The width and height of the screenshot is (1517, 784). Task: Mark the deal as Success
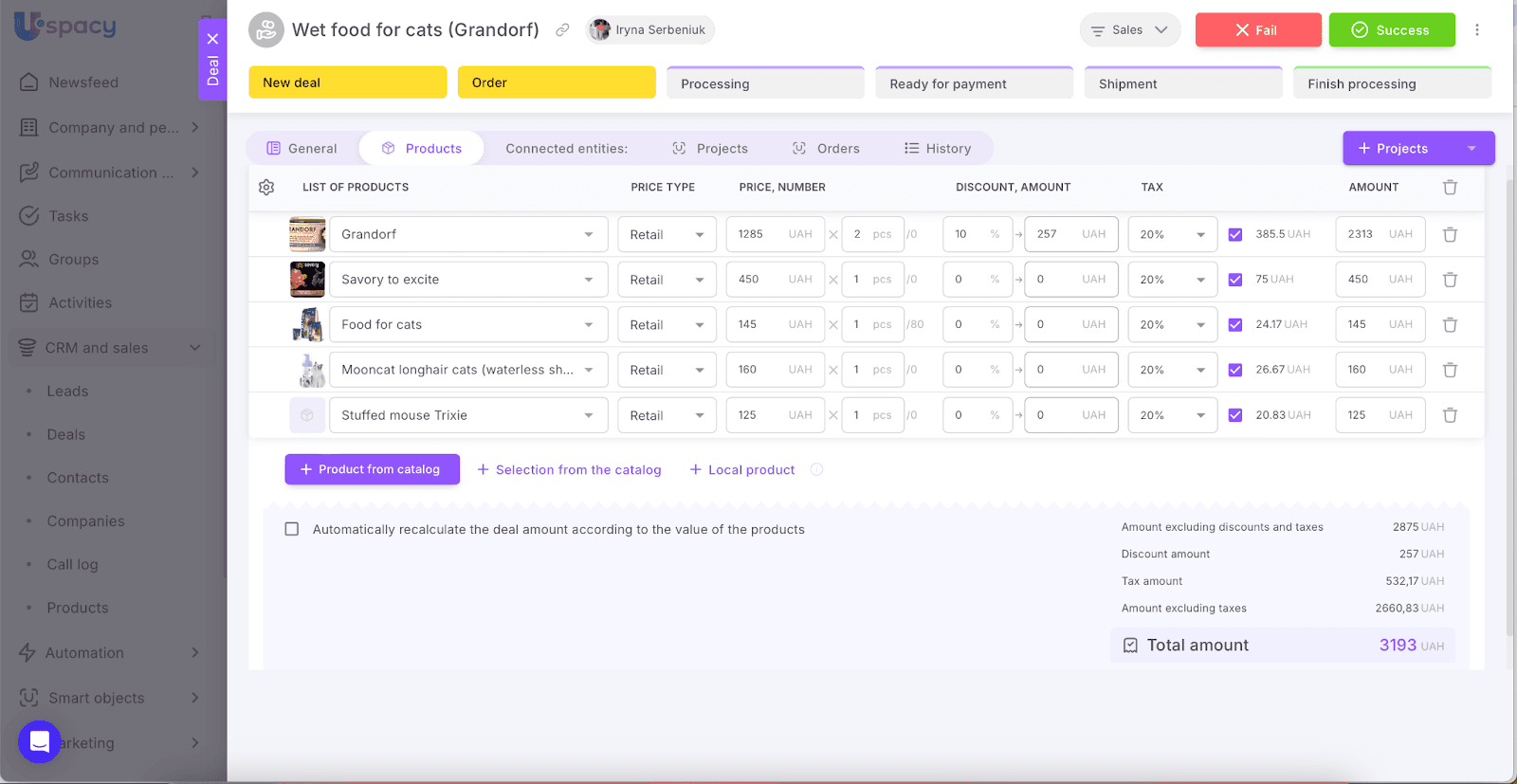tap(1391, 30)
